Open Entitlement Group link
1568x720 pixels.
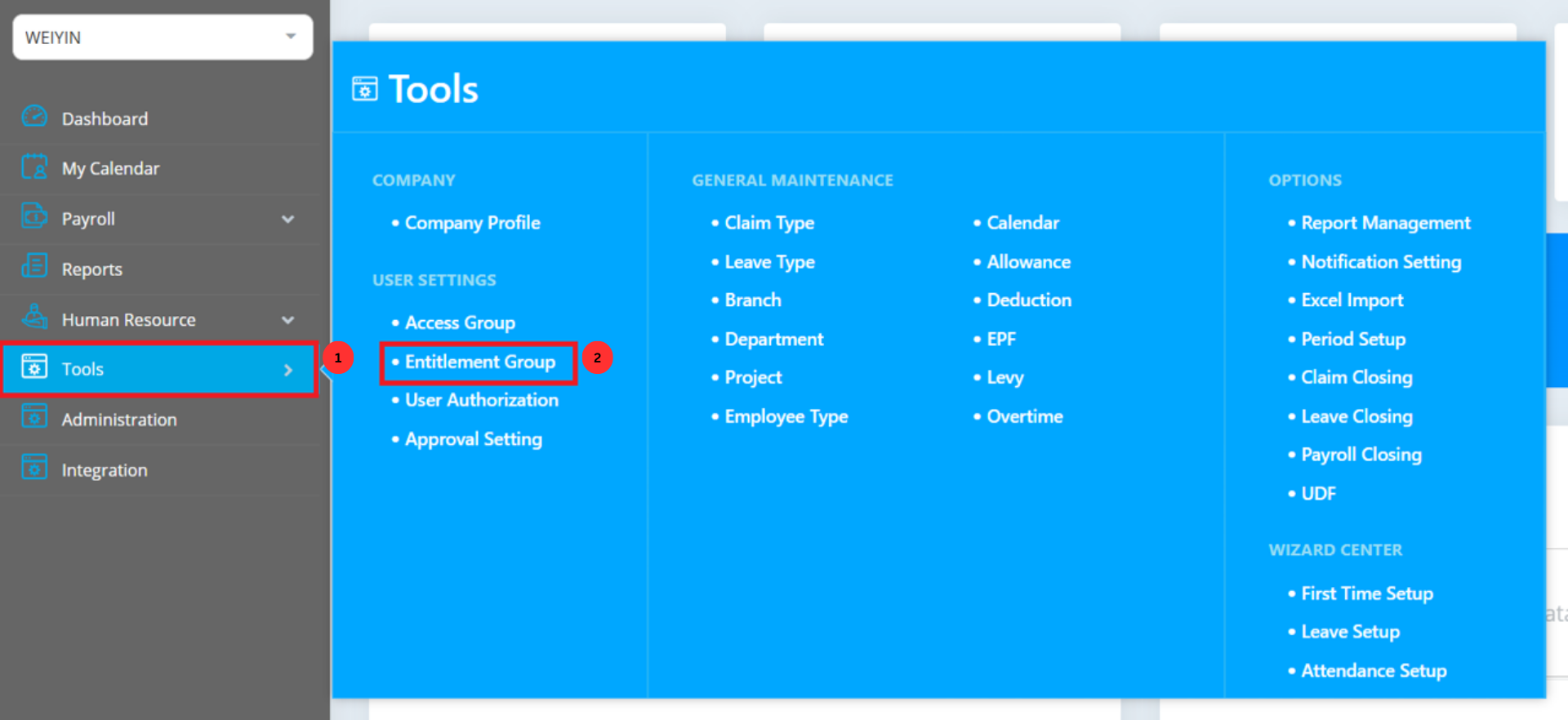point(480,362)
